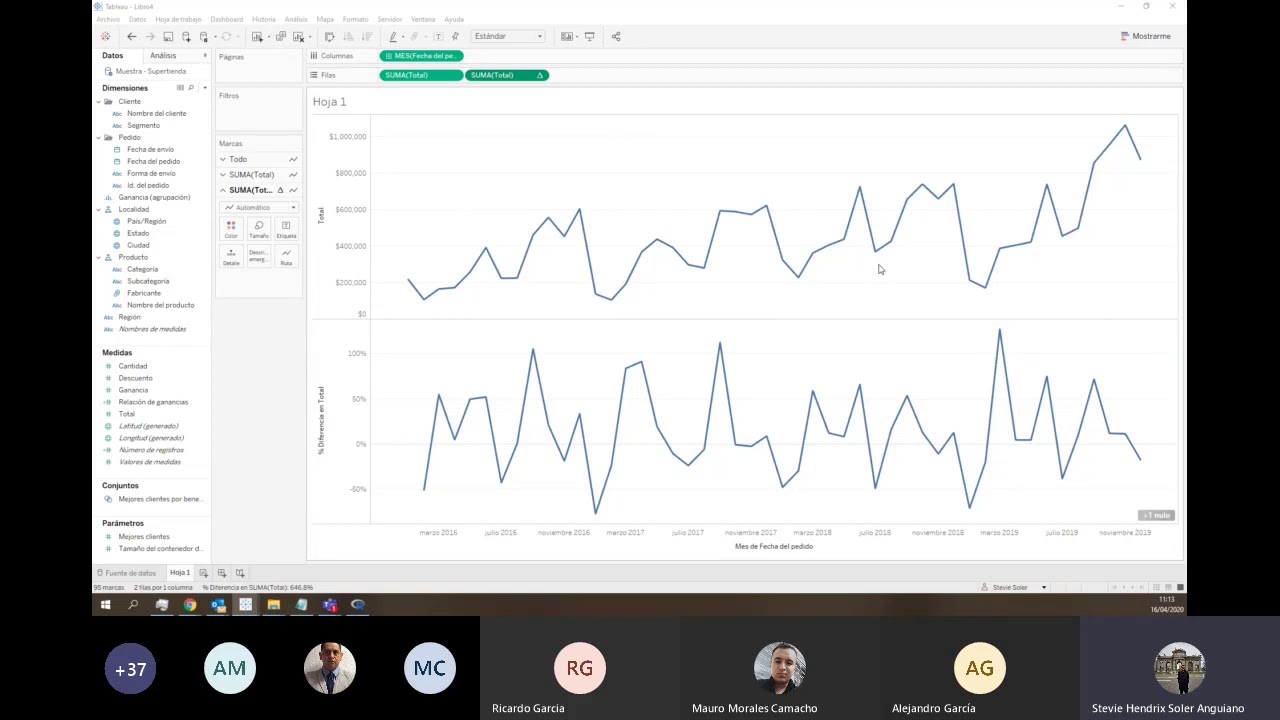Screen dimensions: 1280x720
Task: Click the first SUMA(Total) pill in Filas
Action: (421, 75)
